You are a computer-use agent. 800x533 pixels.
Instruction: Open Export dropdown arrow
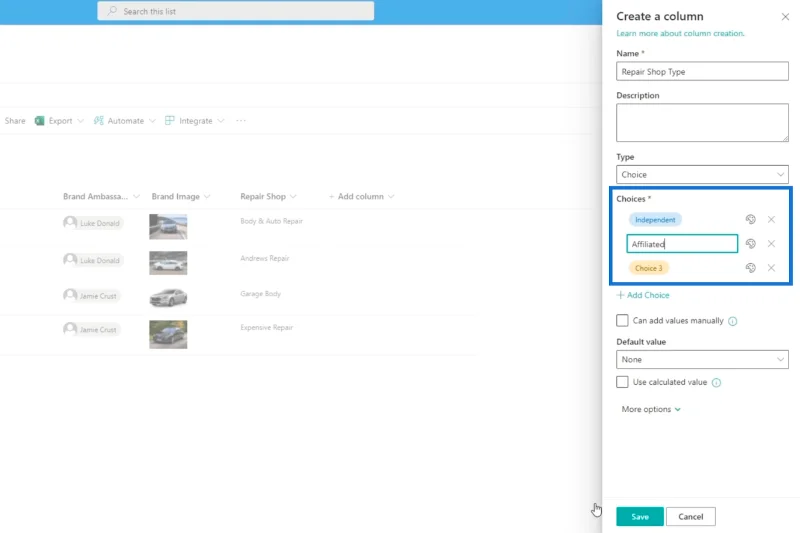[81, 121]
